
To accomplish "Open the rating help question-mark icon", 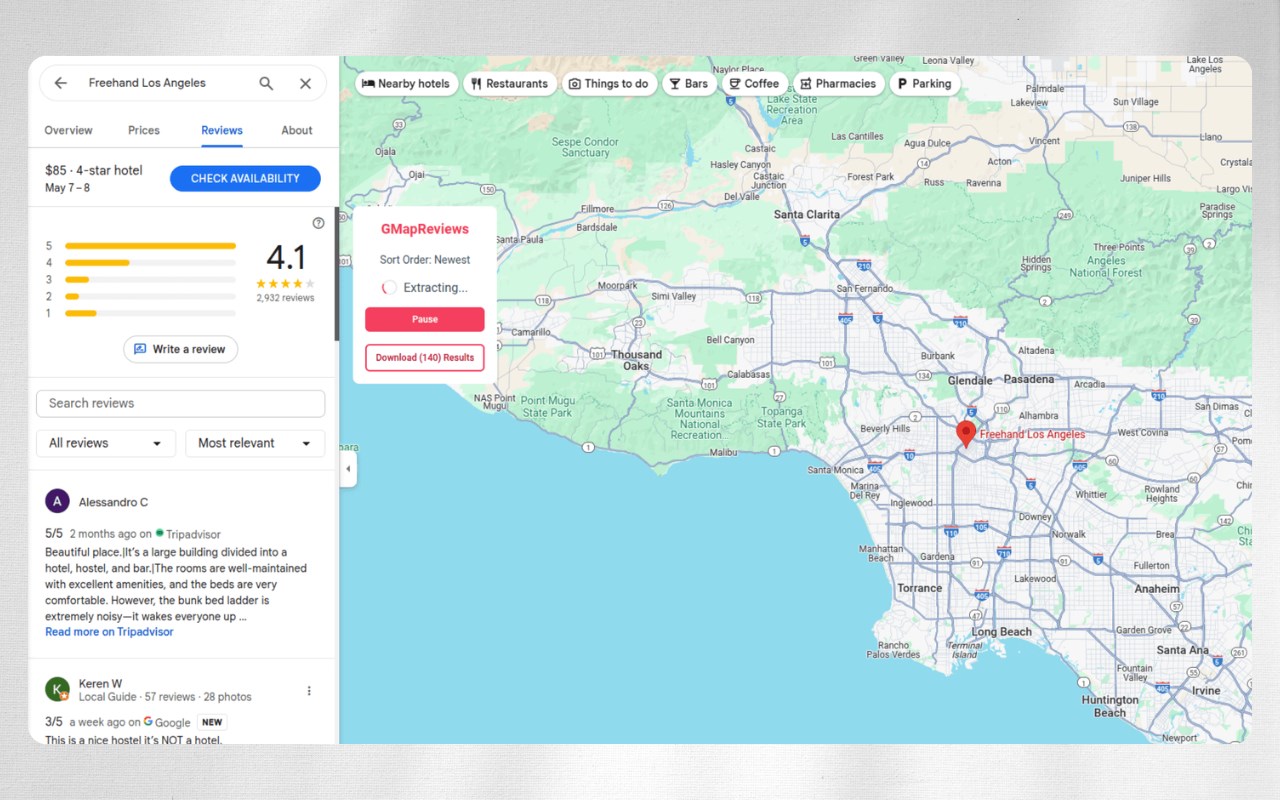I will point(319,223).
